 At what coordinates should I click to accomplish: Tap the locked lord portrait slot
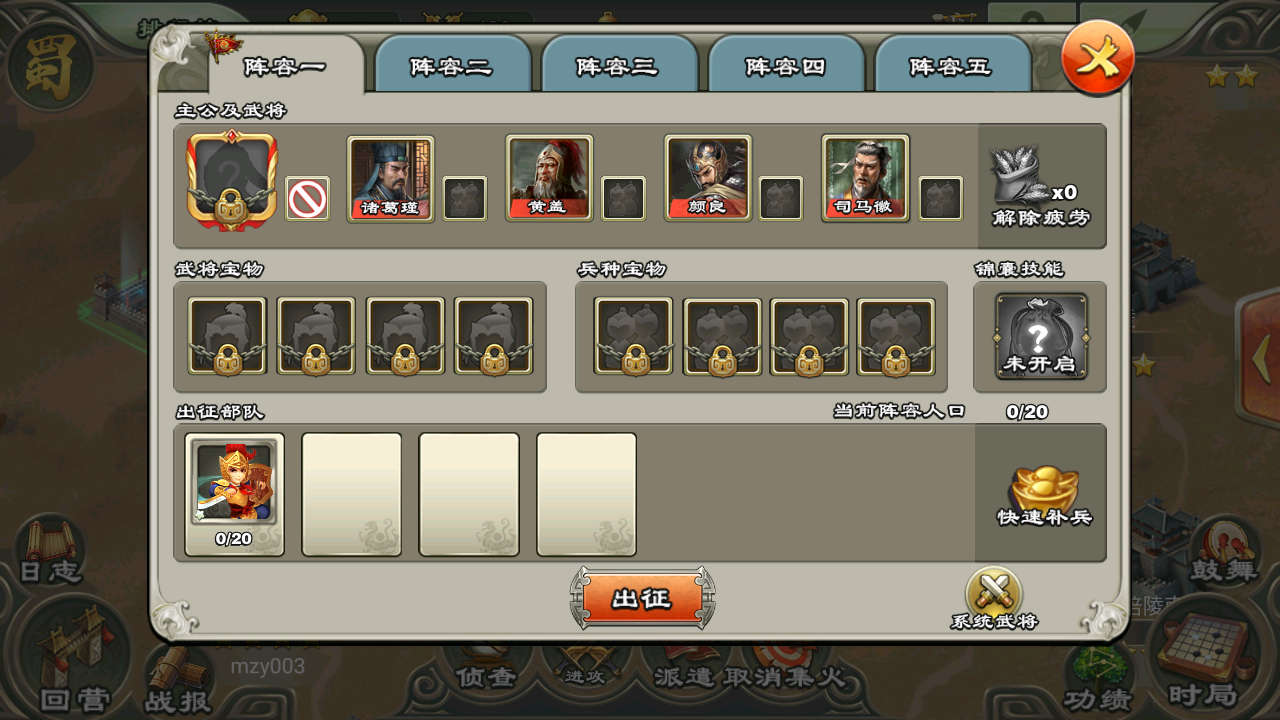tap(232, 180)
